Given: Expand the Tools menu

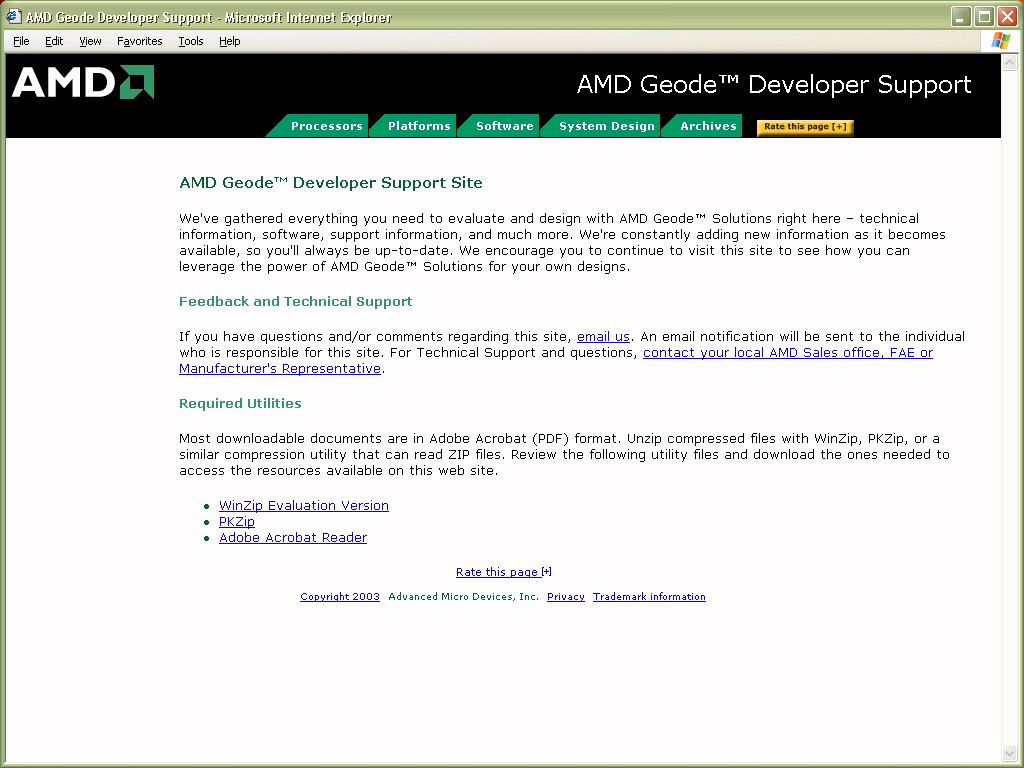Looking at the screenshot, I should [x=190, y=41].
